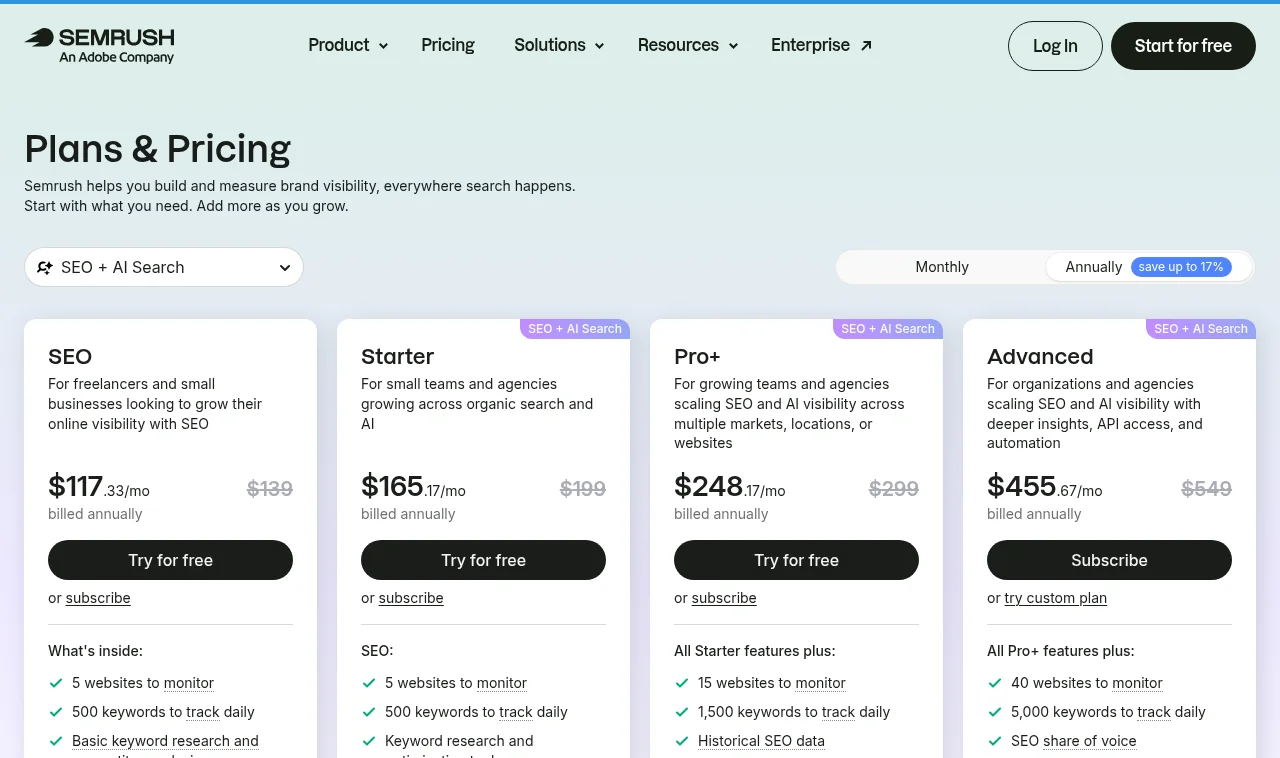Open the SEO + AI Search plan dropdown
This screenshot has width=1280, height=758.
(x=164, y=267)
